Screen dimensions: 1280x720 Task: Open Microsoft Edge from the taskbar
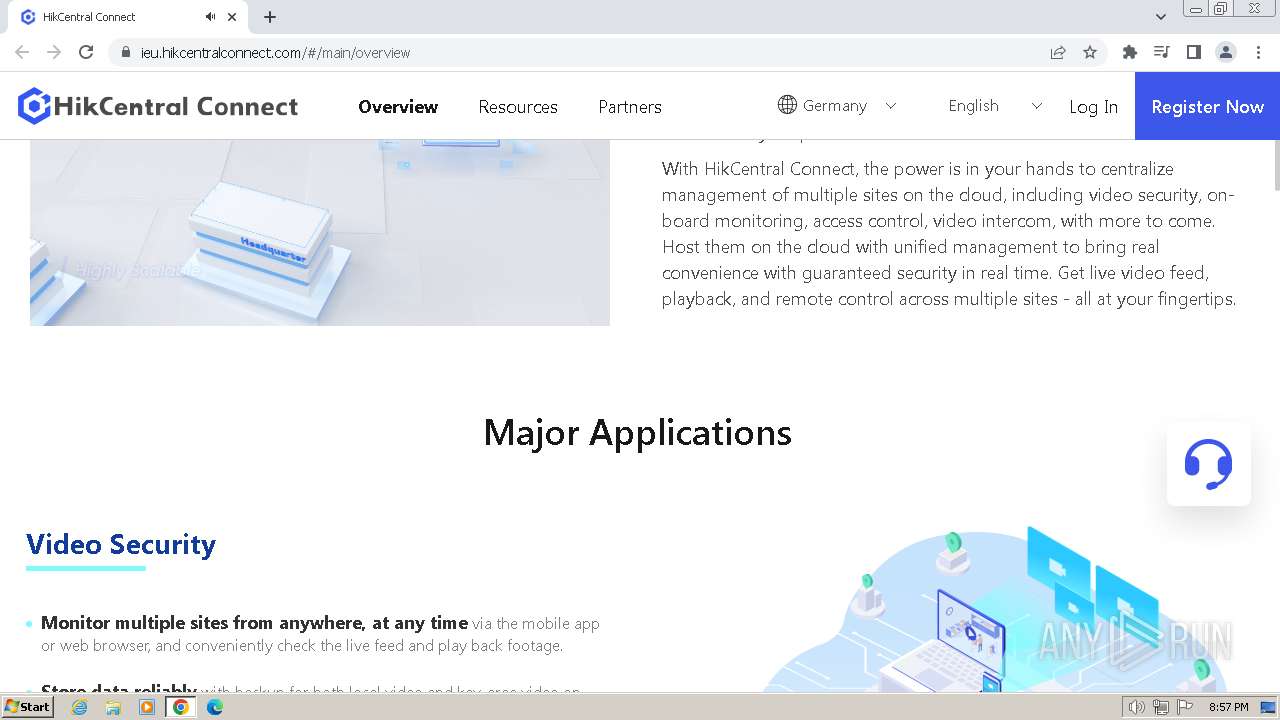[215, 707]
